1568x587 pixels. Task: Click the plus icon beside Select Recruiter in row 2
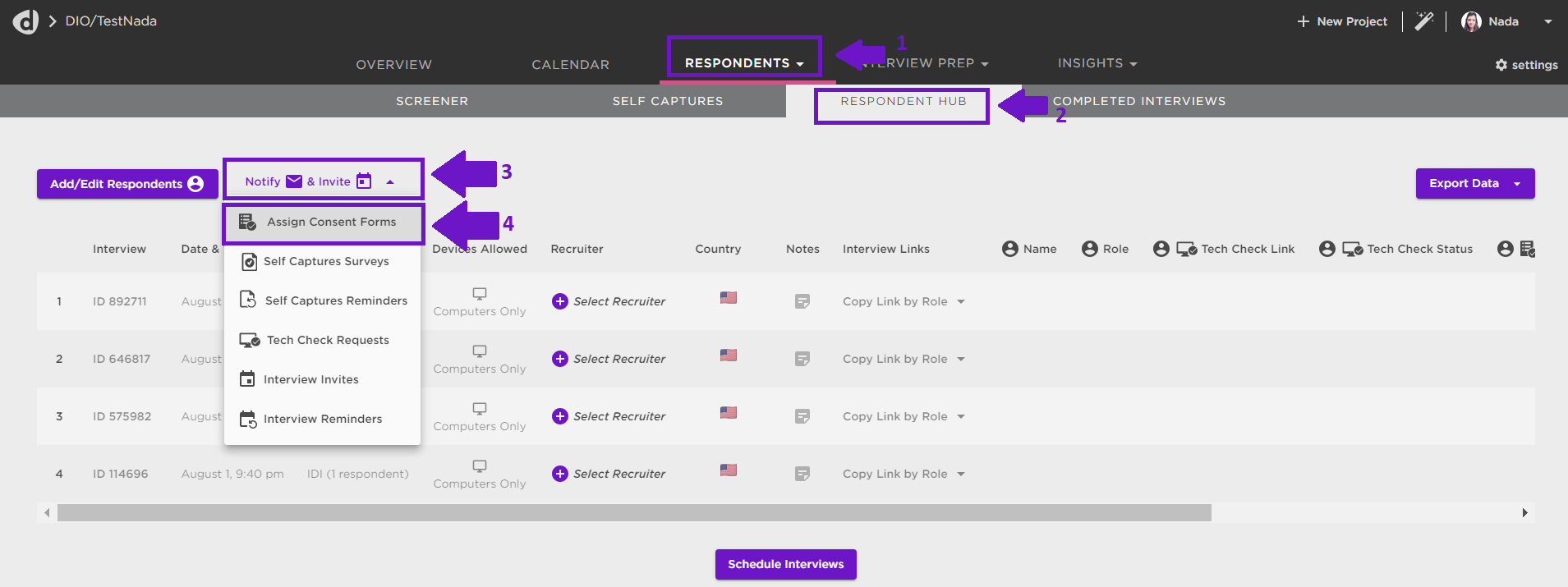(560, 359)
